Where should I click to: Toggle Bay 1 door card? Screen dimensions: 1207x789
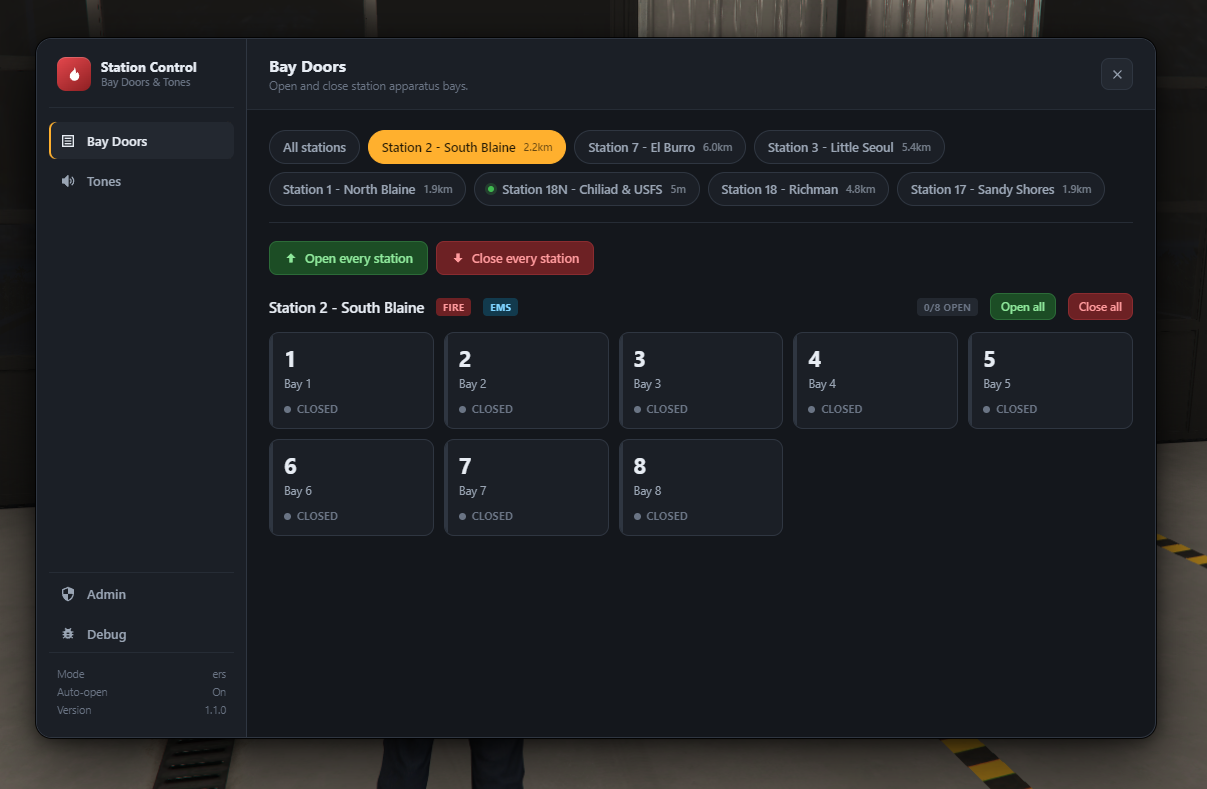351,380
